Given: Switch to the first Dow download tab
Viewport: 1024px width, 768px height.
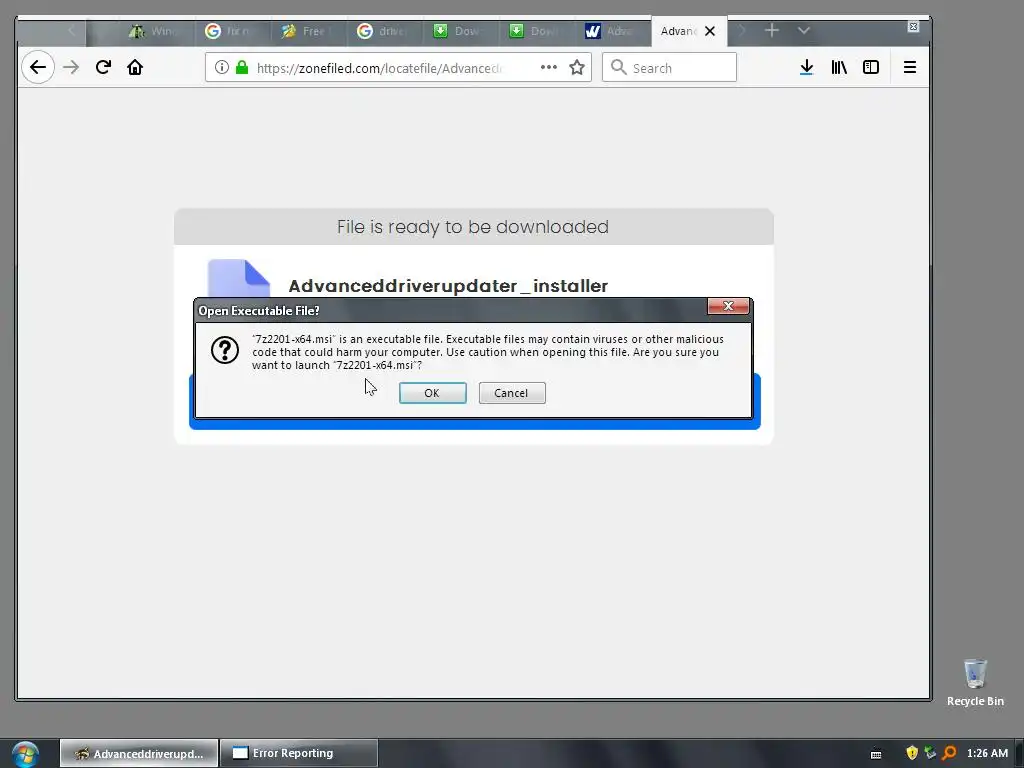Looking at the screenshot, I should point(460,31).
